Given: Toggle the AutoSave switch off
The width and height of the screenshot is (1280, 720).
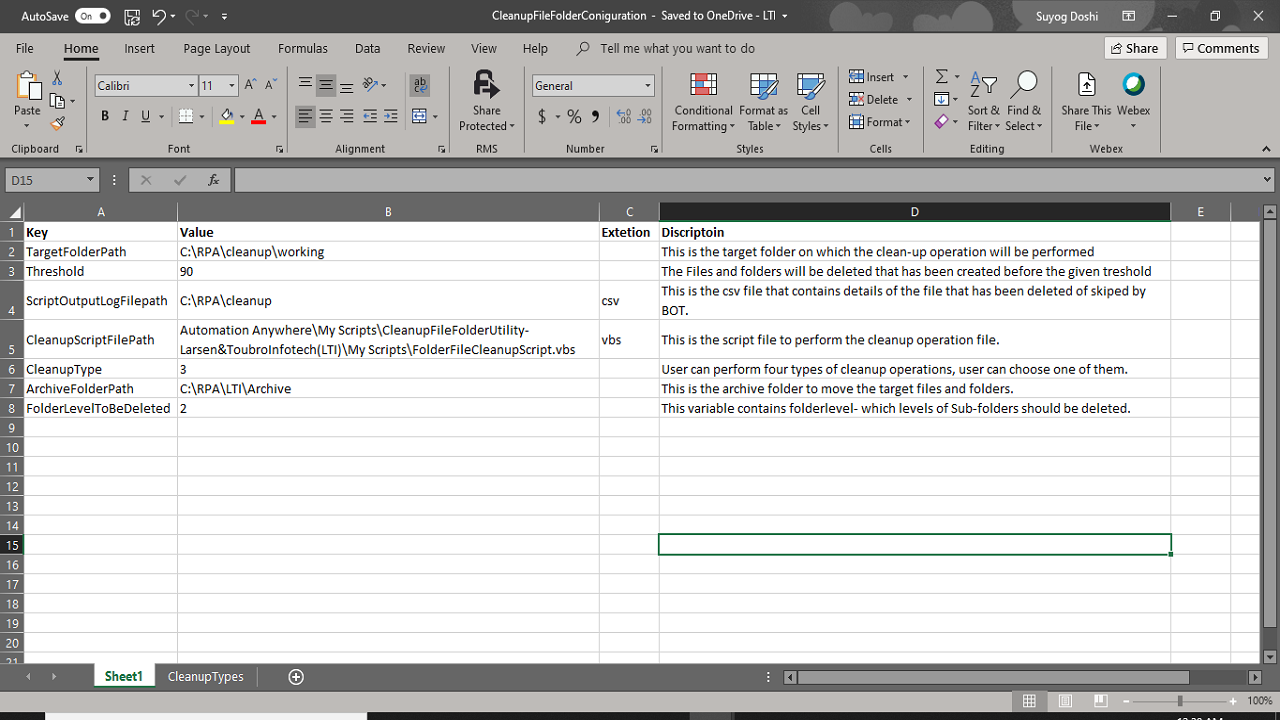Looking at the screenshot, I should pyautogui.click(x=92, y=16).
